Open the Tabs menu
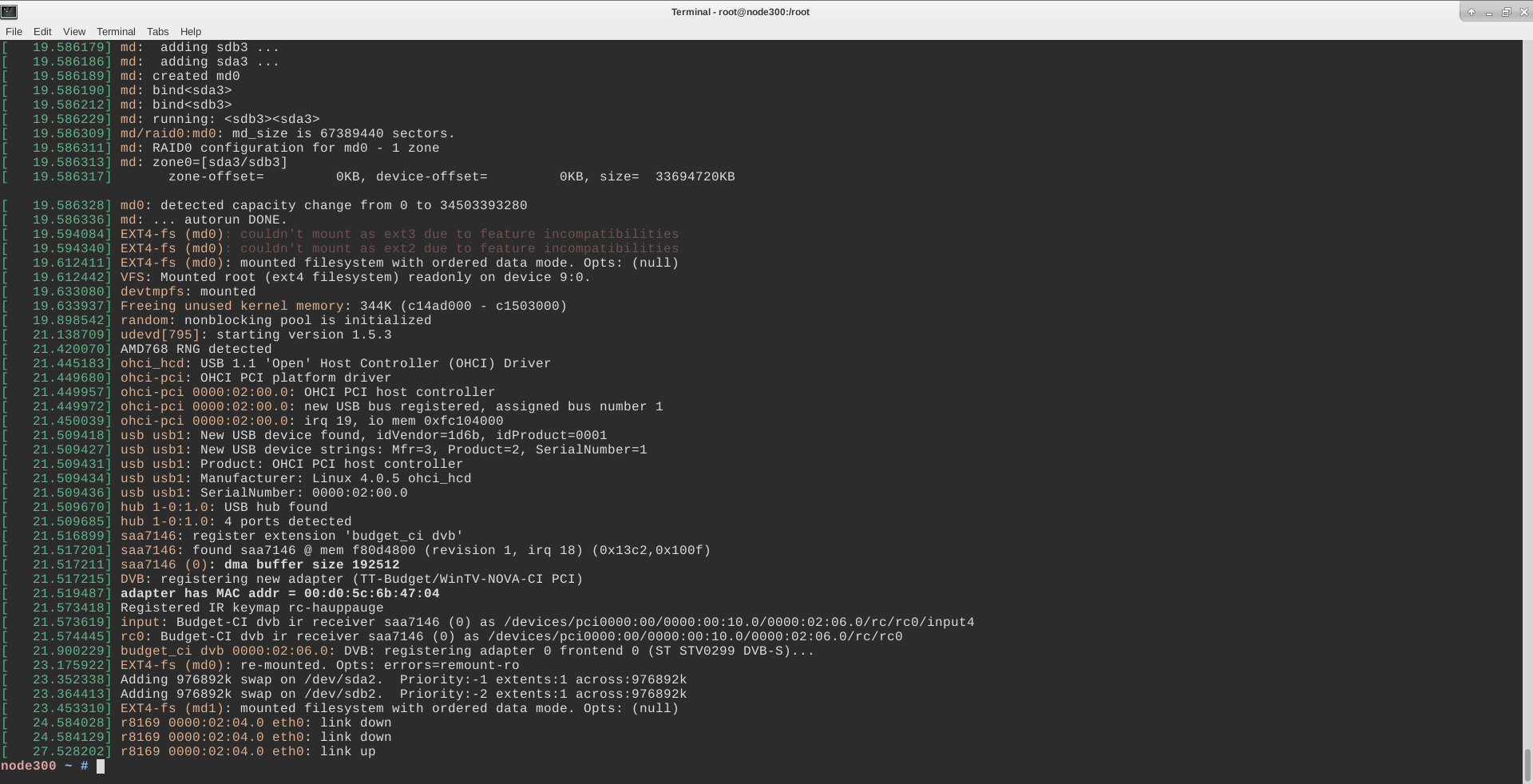 pyautogui.click(x=157, y=31)
